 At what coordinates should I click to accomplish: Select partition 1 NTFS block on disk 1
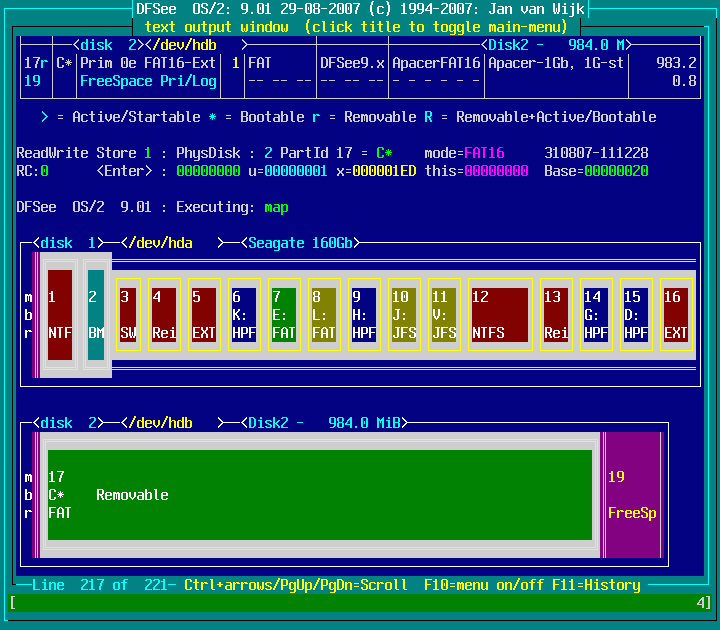(60, 314)
